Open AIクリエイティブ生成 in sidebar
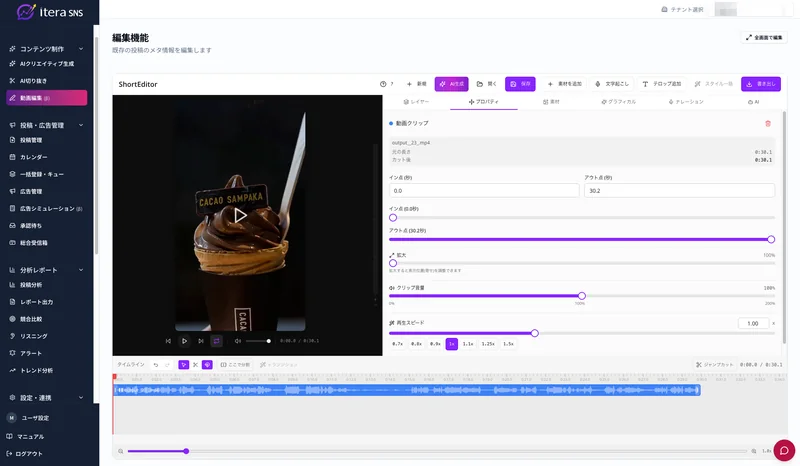The height and width of the screenshot is (466, 800). pos(46,64)
